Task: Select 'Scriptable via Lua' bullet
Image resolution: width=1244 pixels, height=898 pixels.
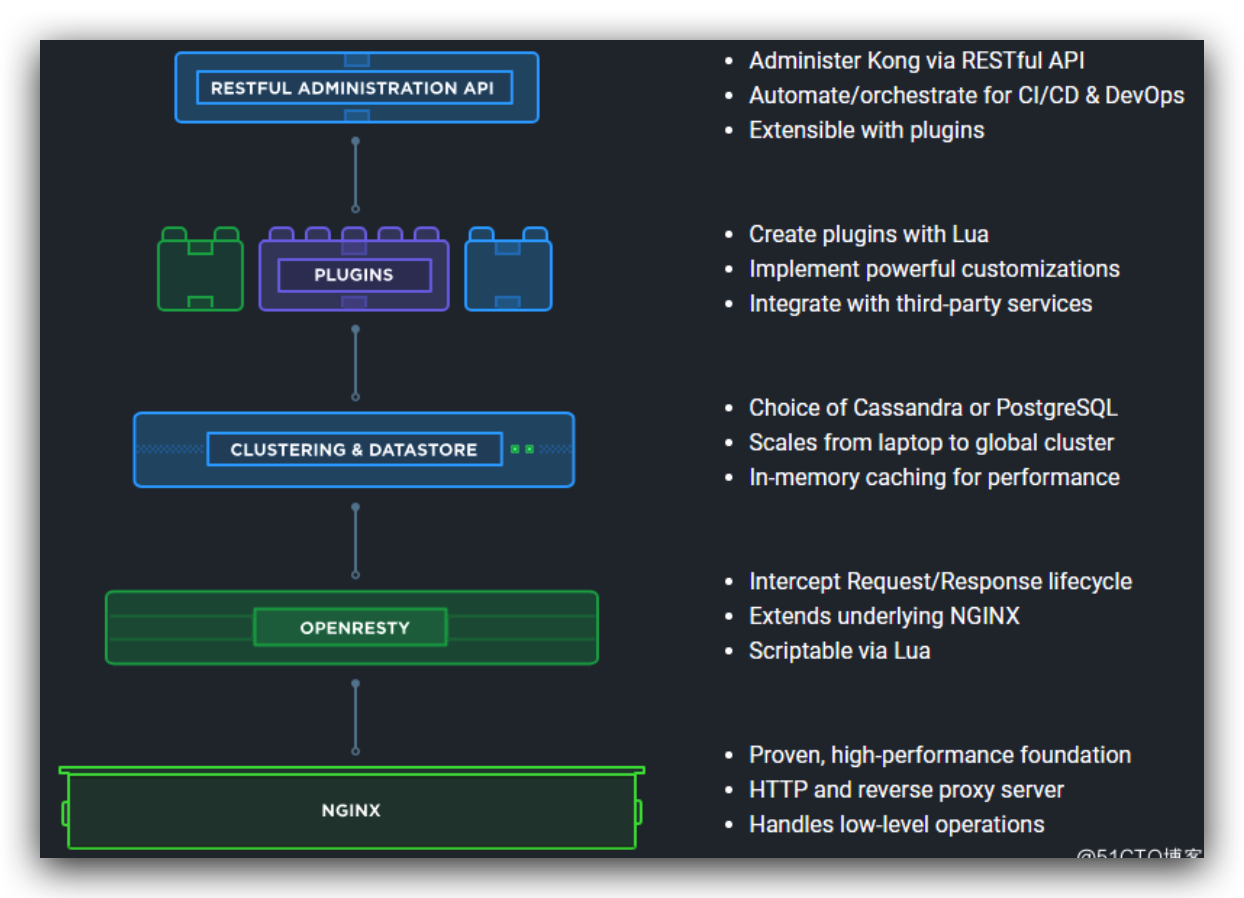Action: click(839, 651)
